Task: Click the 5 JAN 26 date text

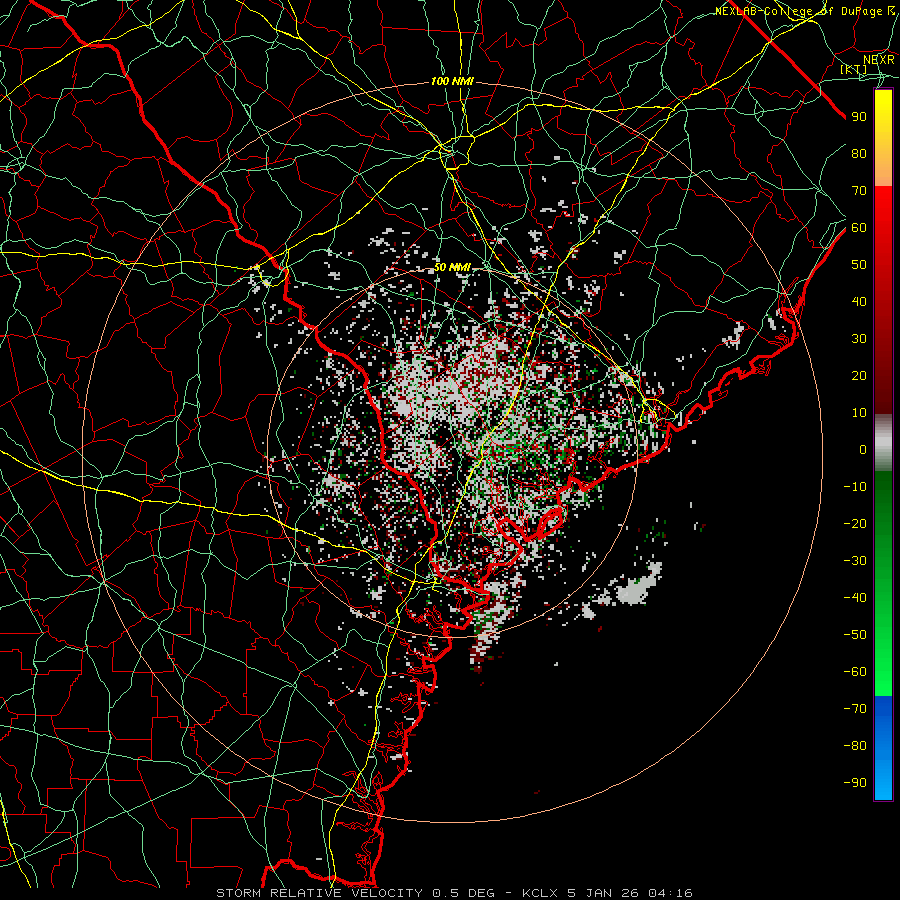Action: click(603, 893)
